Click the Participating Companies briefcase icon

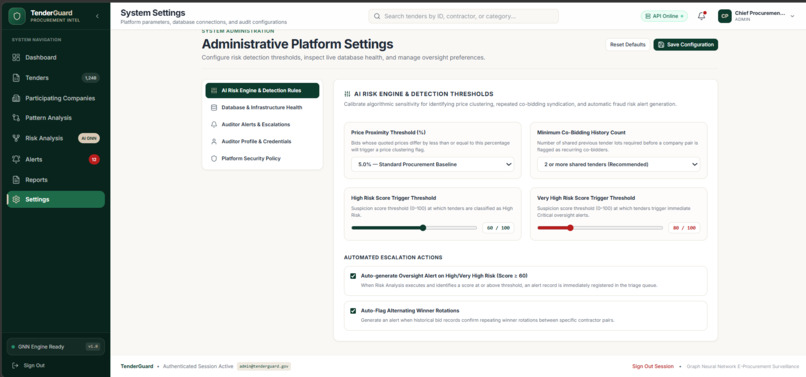point(16,98)
